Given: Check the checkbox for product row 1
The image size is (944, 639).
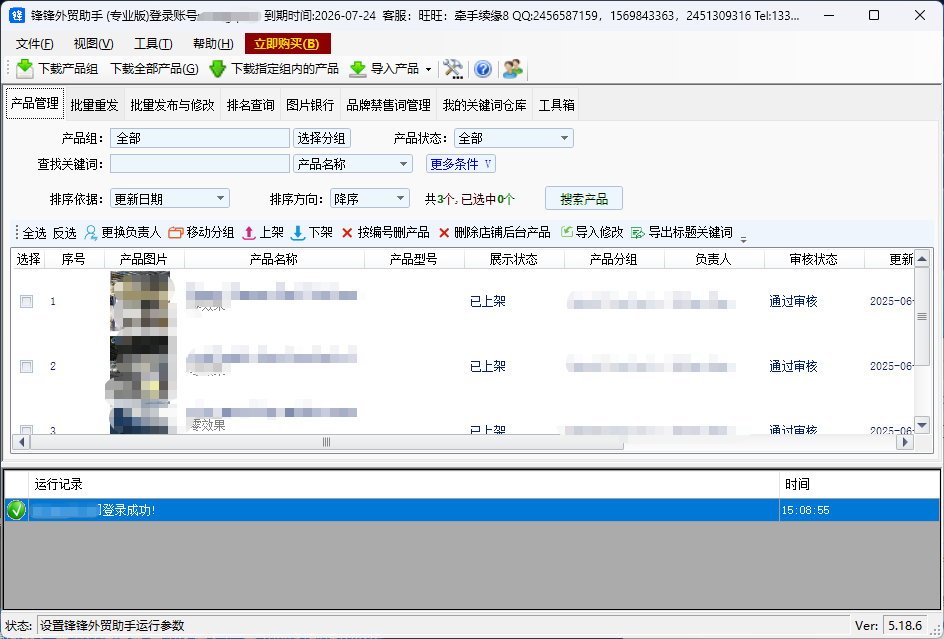Looking at the screenshot, I should tap(26, 300).
